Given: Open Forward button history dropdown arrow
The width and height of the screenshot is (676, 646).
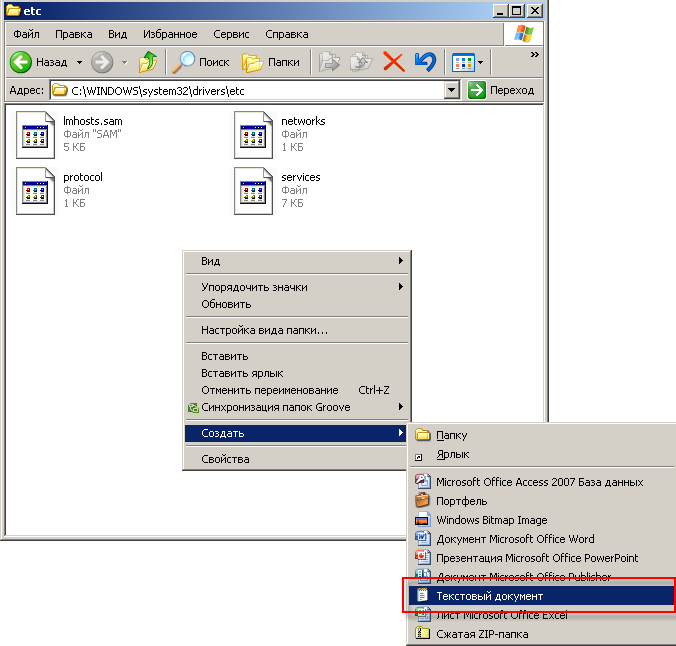Looking at the screenshot, I should point(125,63).
